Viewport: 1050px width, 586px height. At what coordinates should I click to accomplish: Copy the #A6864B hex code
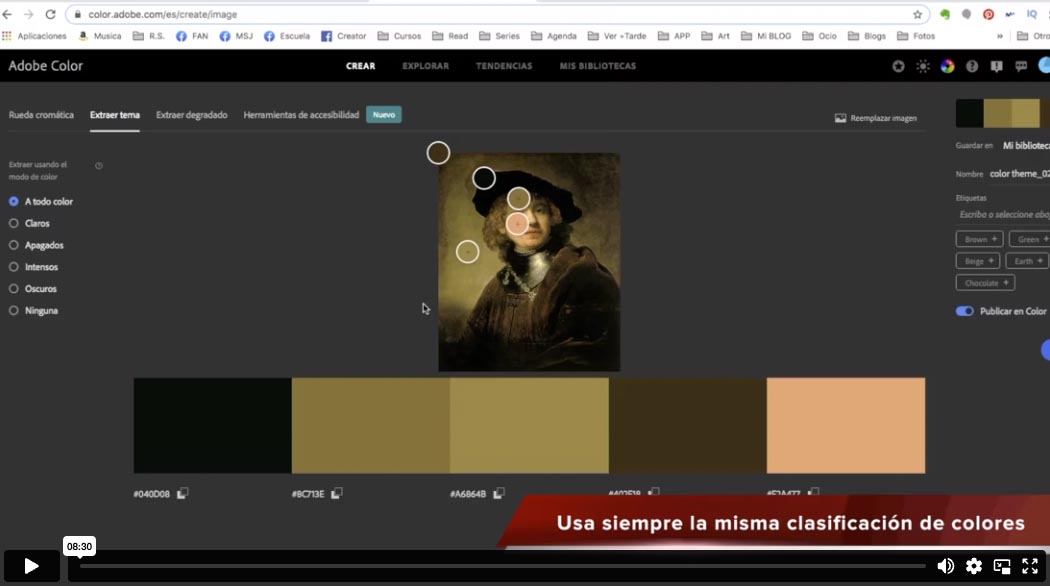point(499,494)
